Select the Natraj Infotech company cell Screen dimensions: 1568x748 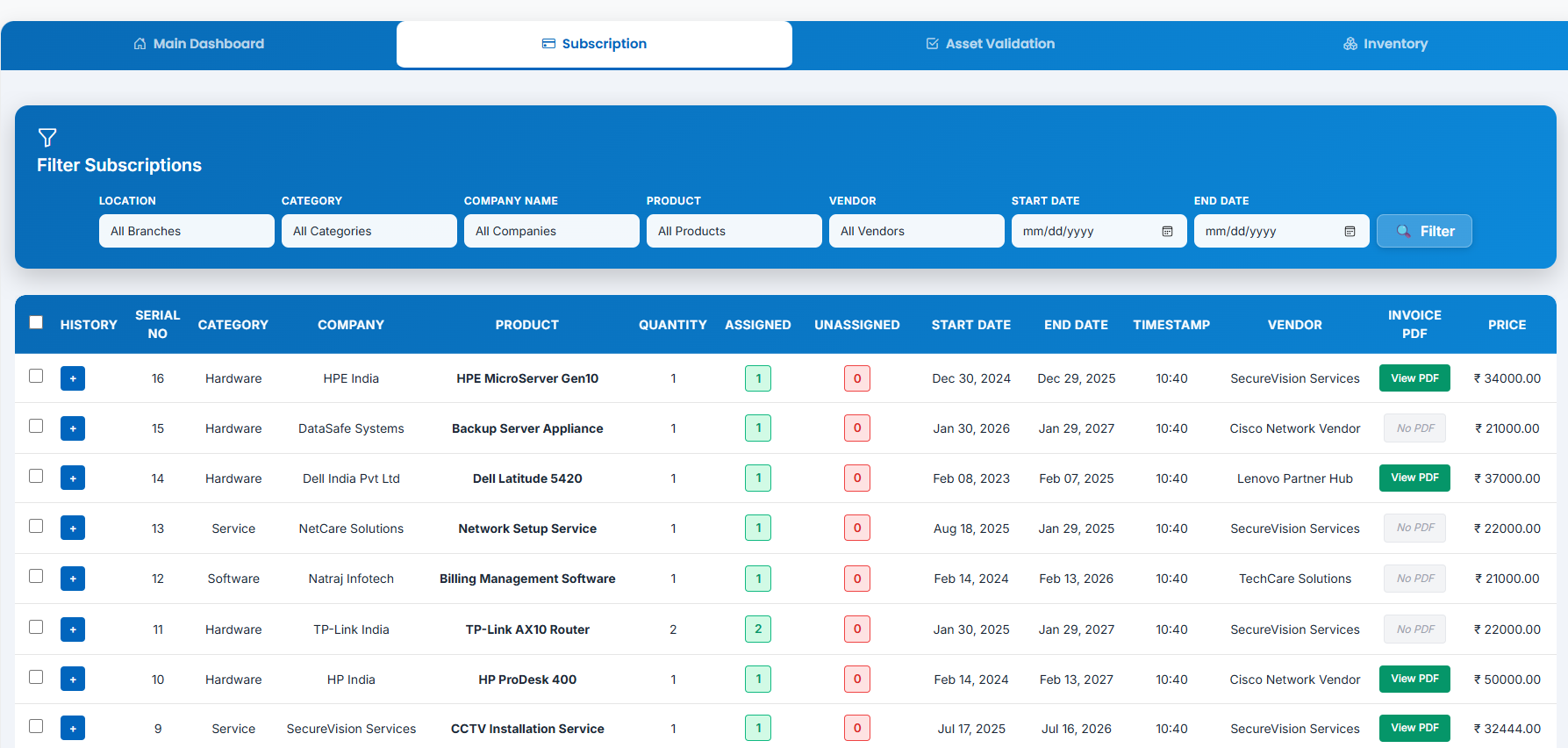point(351,579)
